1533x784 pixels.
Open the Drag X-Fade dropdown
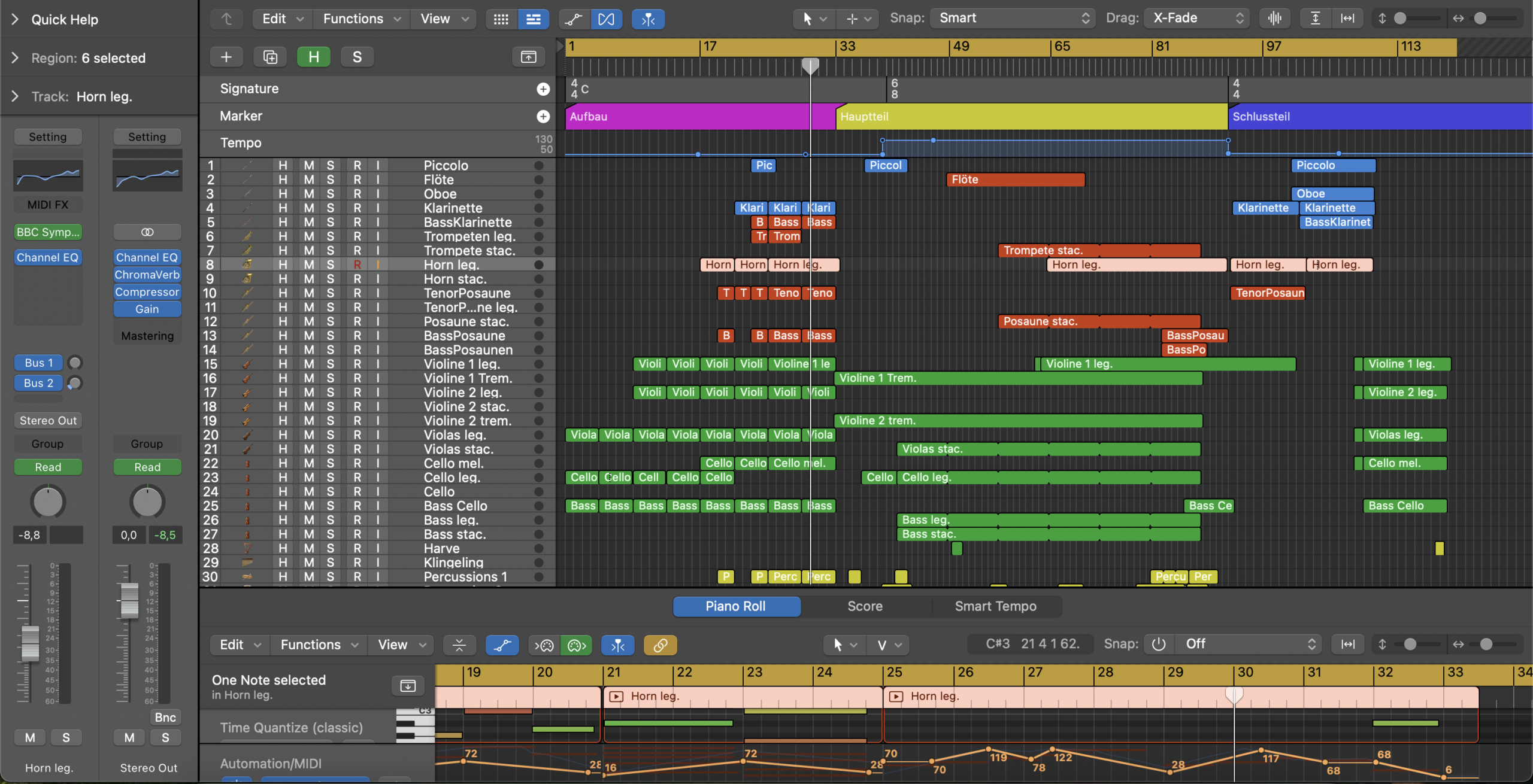[x=1198, y=19]
